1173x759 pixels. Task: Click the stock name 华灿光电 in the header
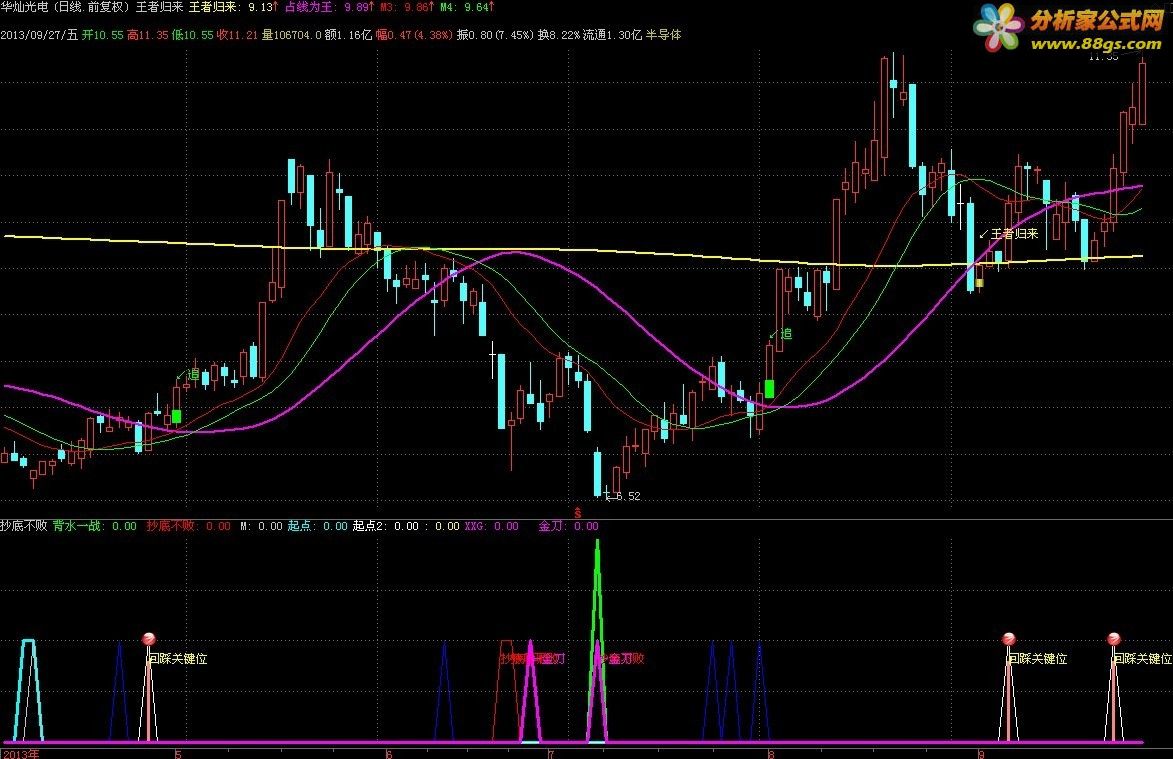click(x=25, y=7)
